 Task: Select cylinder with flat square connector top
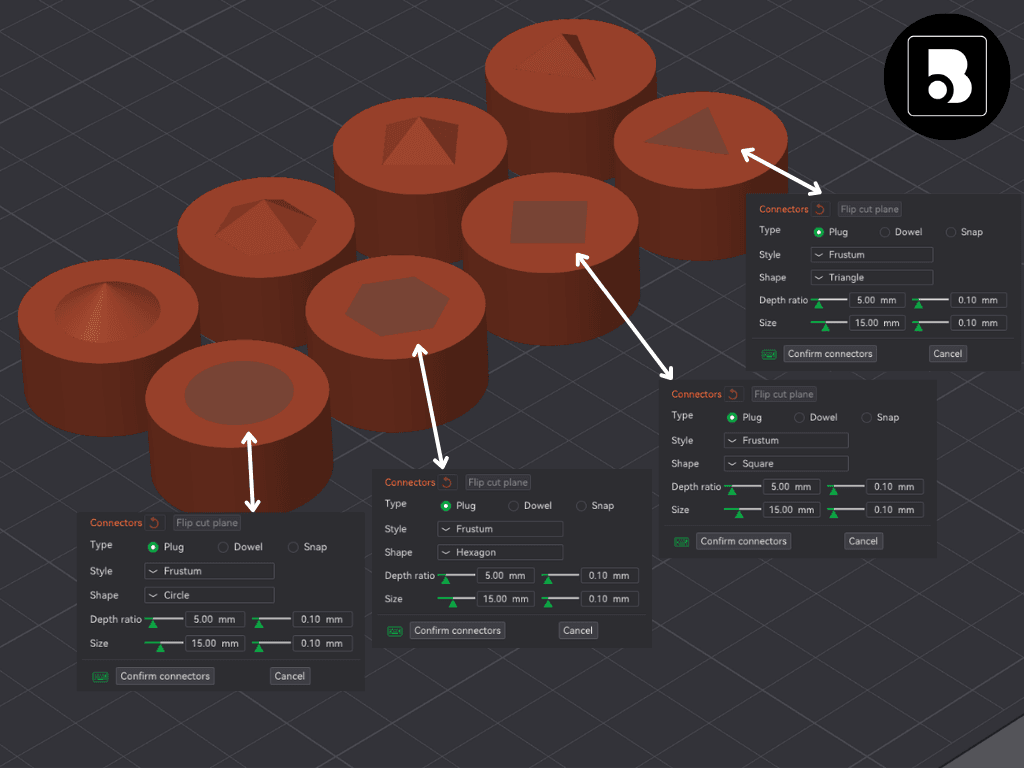point(550,261)
